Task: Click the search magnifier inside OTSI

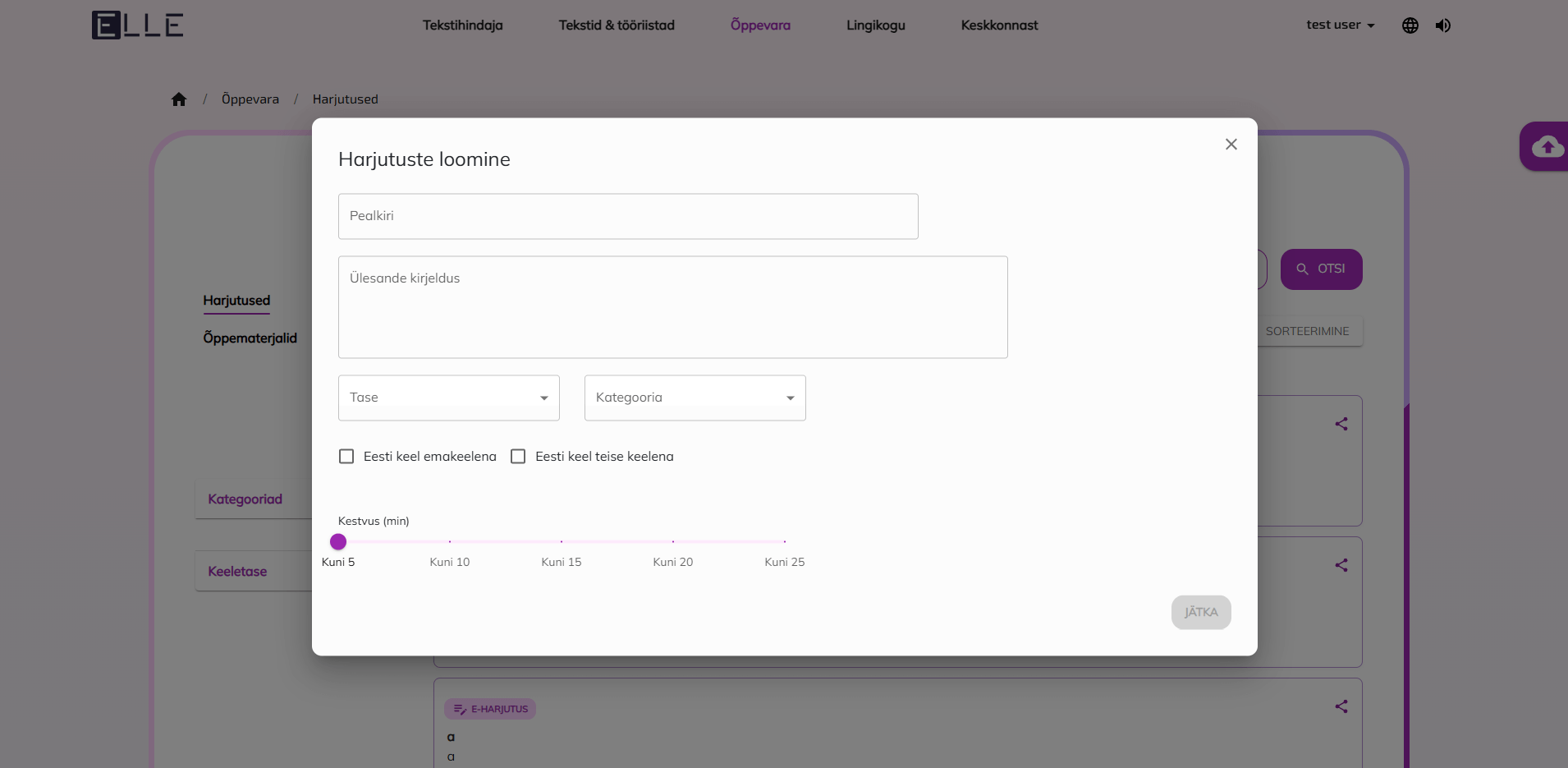Action: pyautogui.click(x=1303, y=269)
